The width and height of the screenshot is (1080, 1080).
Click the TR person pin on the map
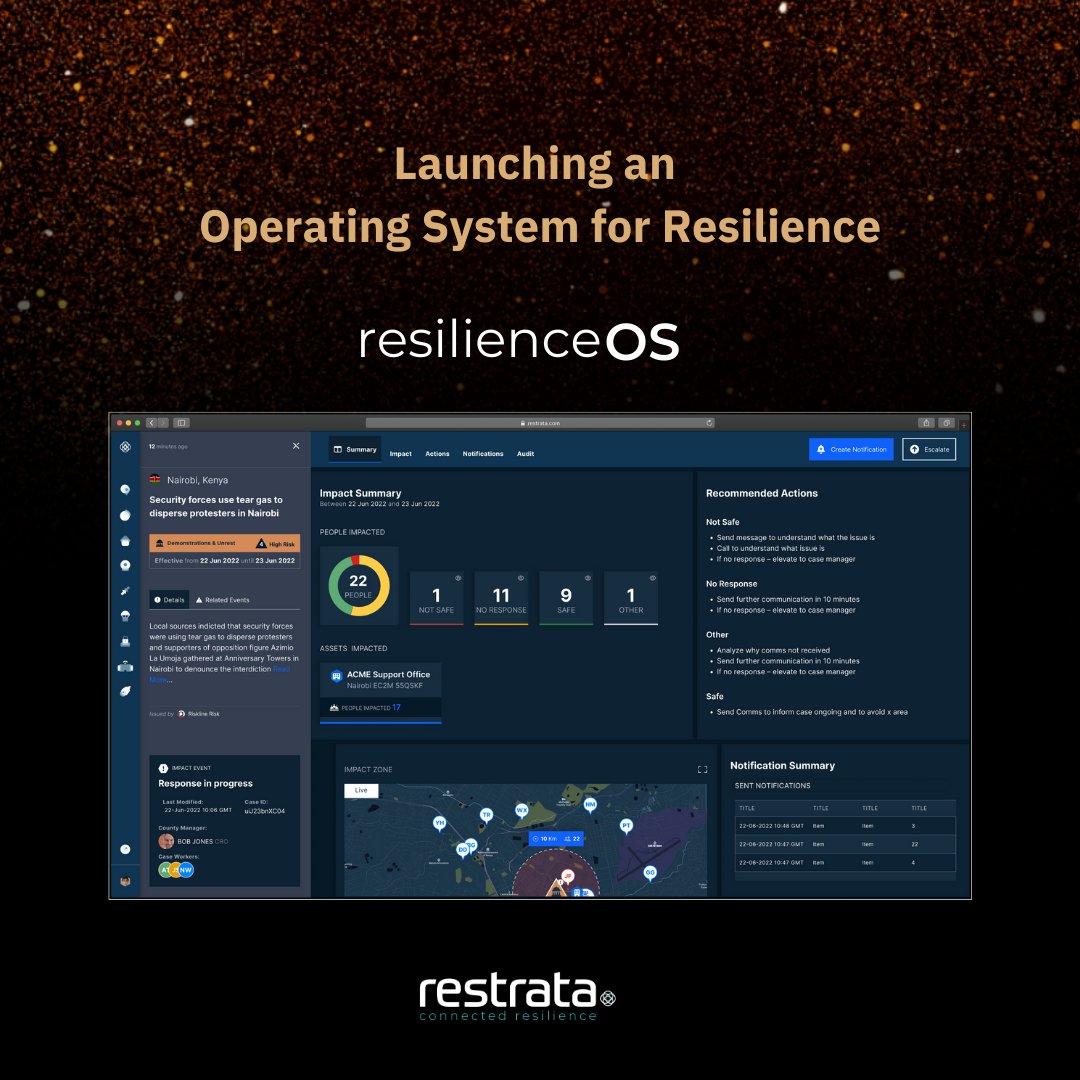486,816
